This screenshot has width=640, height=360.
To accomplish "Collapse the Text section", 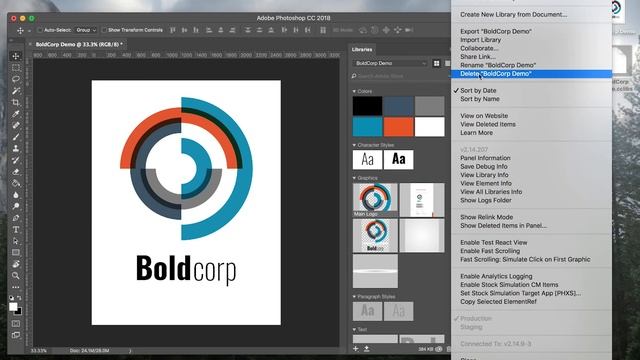I will 354,329.
